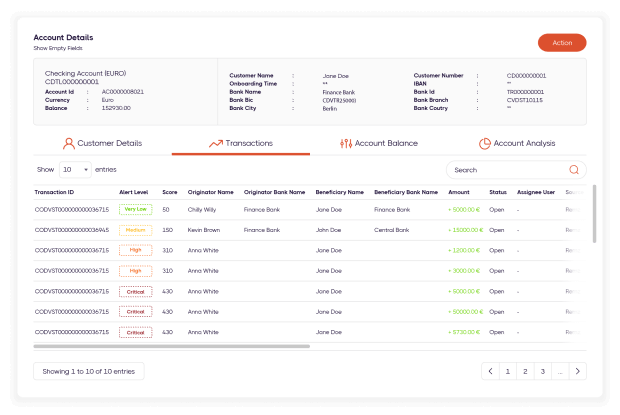
Task: Sort by the Amount column header
Action: [x=459, y=191]
